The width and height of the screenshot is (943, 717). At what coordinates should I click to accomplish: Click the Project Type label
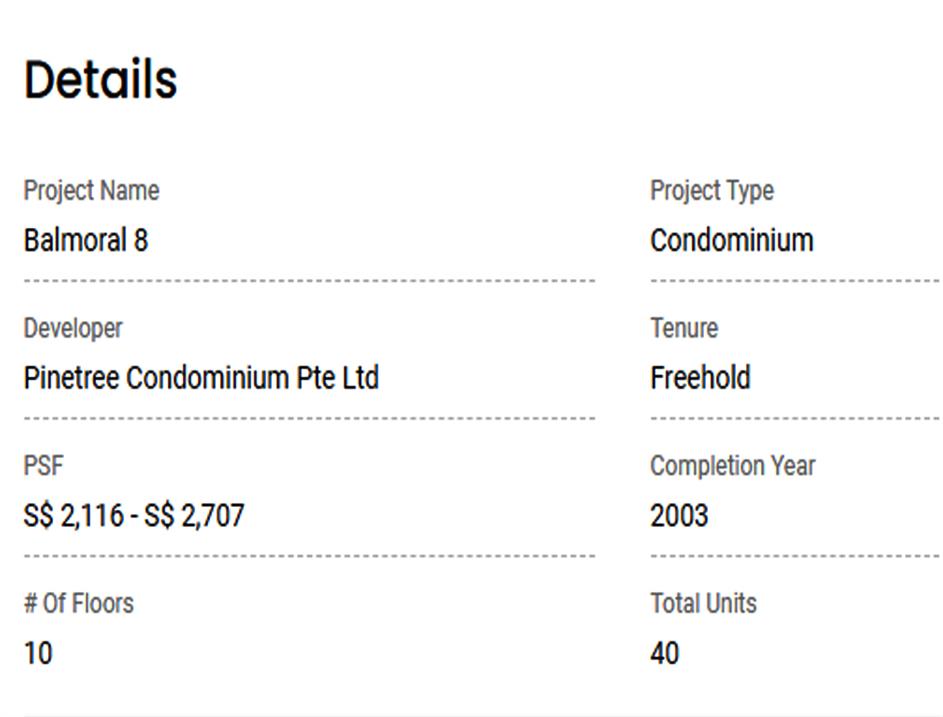pyautogui.click(x=711, y=190)
